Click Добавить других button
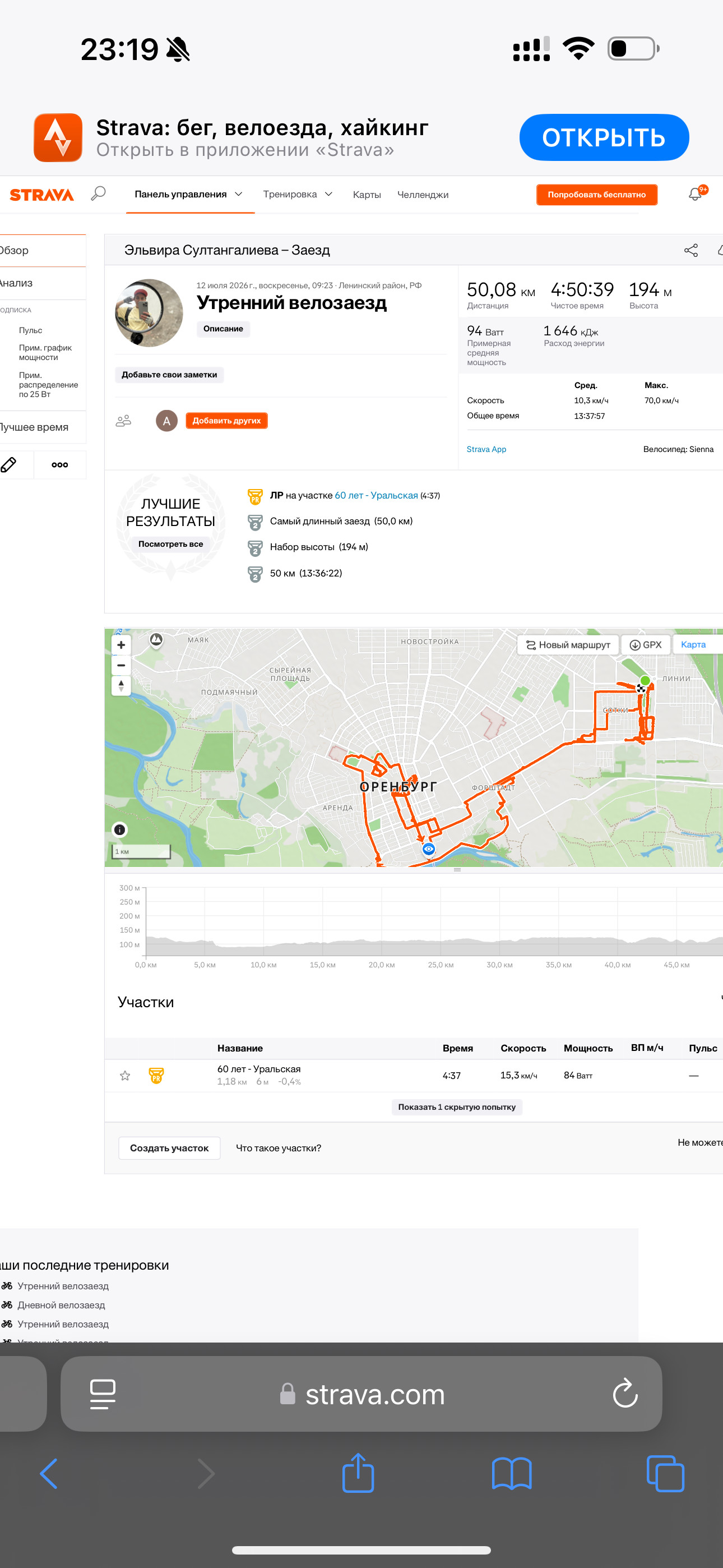This screenshot has height=1568, width=723. click(226, 421)
